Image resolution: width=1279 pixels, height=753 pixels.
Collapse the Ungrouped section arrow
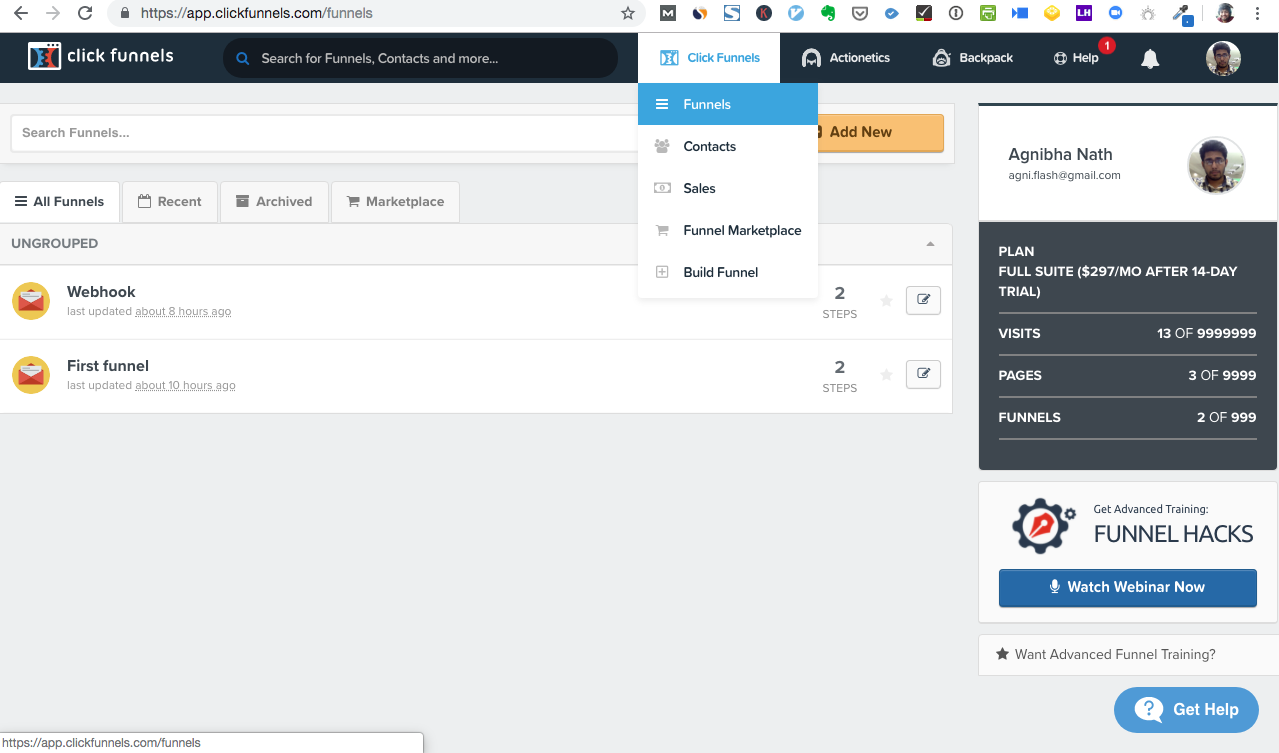tap(930, 244)
